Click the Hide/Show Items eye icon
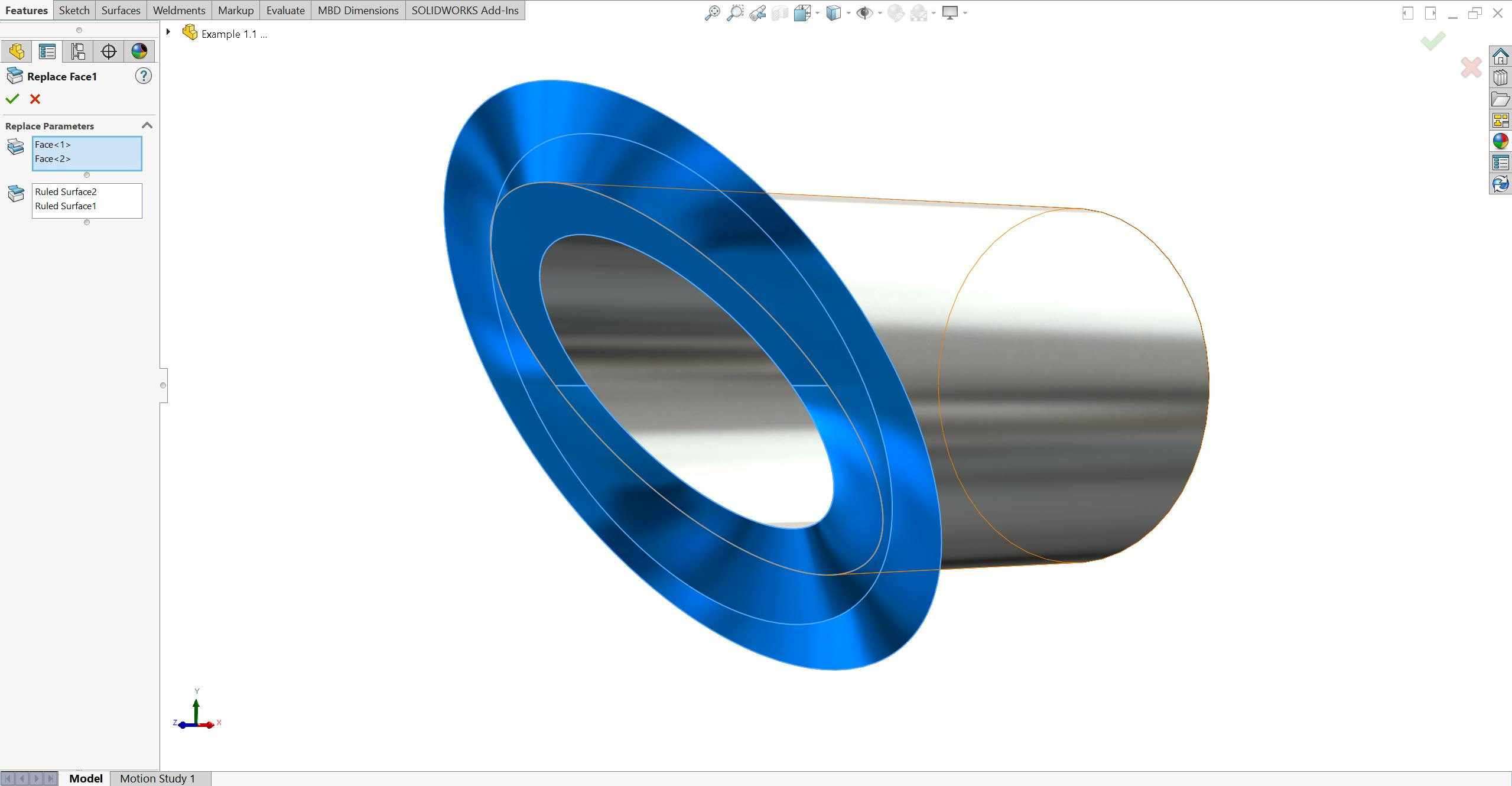This screenshot has height=786, width=1512. click(865, 12)
